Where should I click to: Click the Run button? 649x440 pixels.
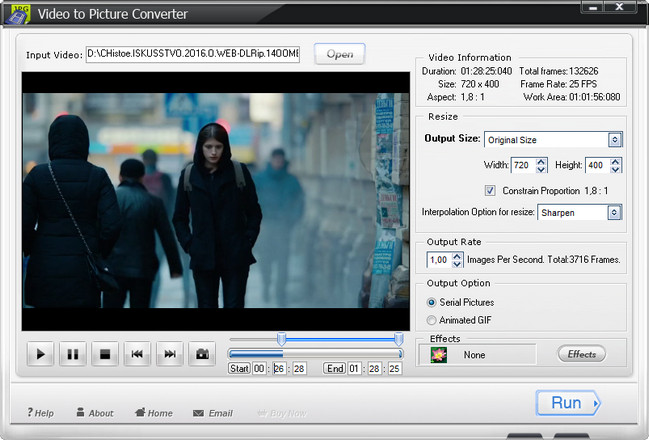[567, 403]
